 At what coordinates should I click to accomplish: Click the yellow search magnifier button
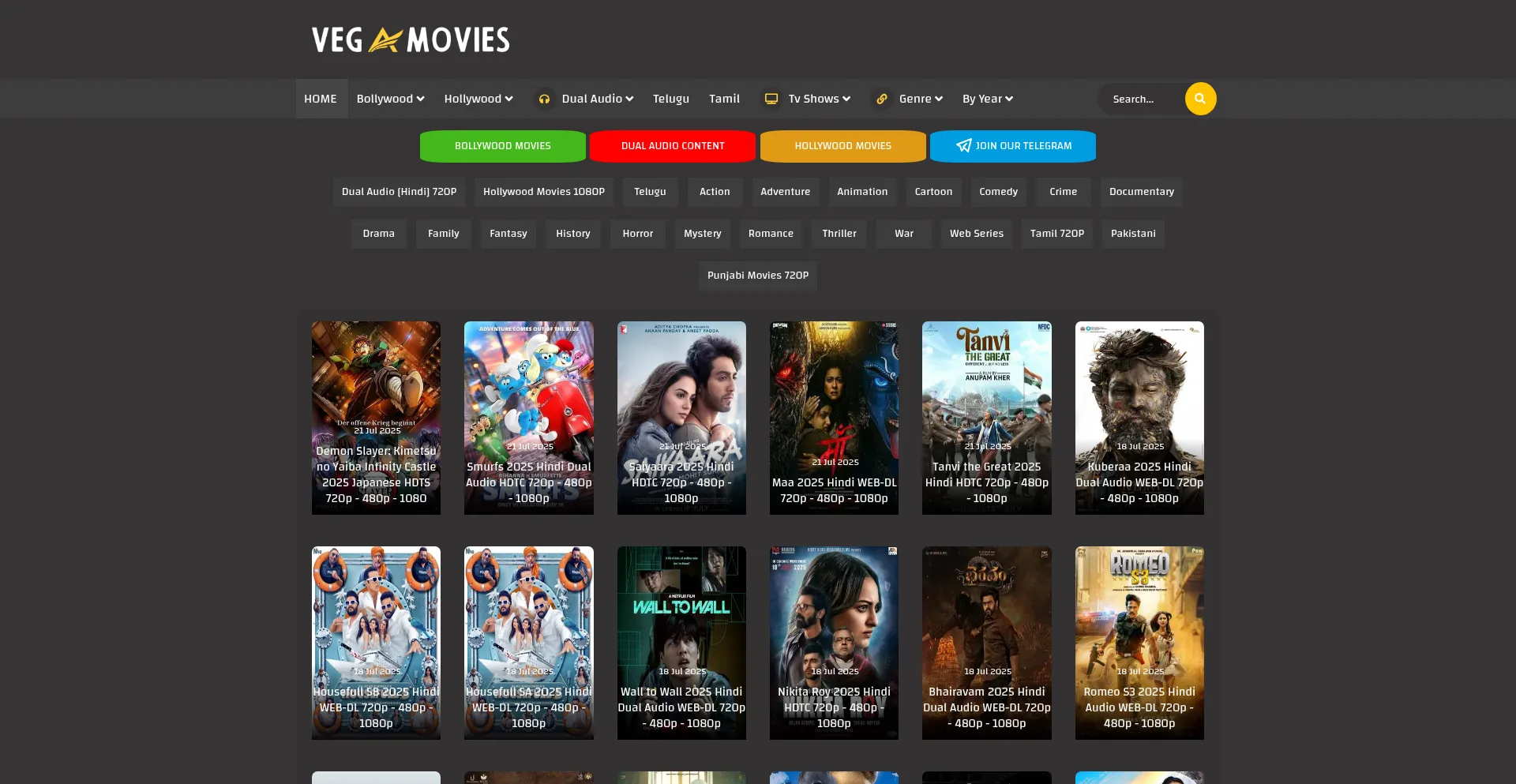1200,99
